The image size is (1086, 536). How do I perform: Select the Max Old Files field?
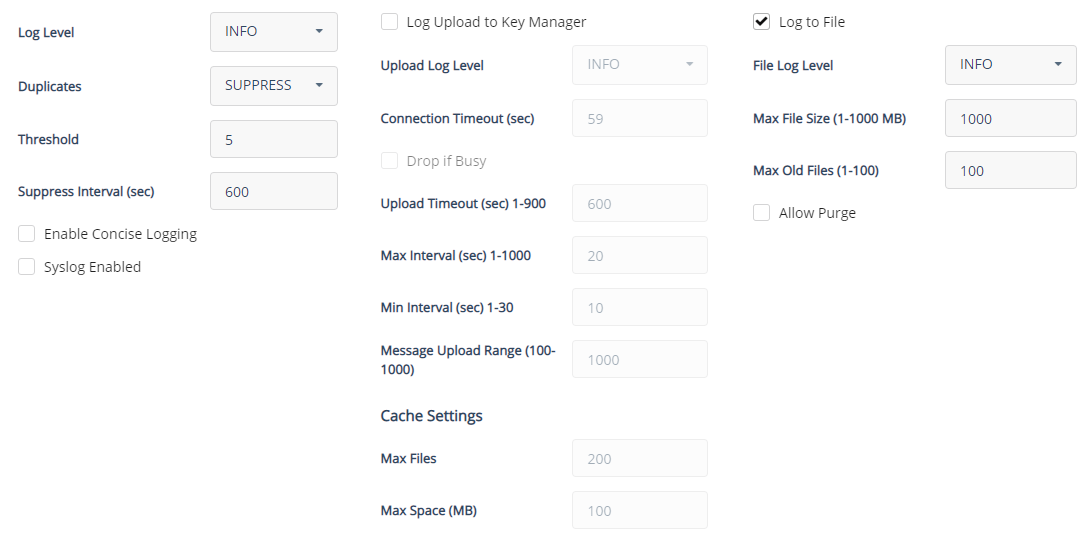click(x=1010, y=171)
